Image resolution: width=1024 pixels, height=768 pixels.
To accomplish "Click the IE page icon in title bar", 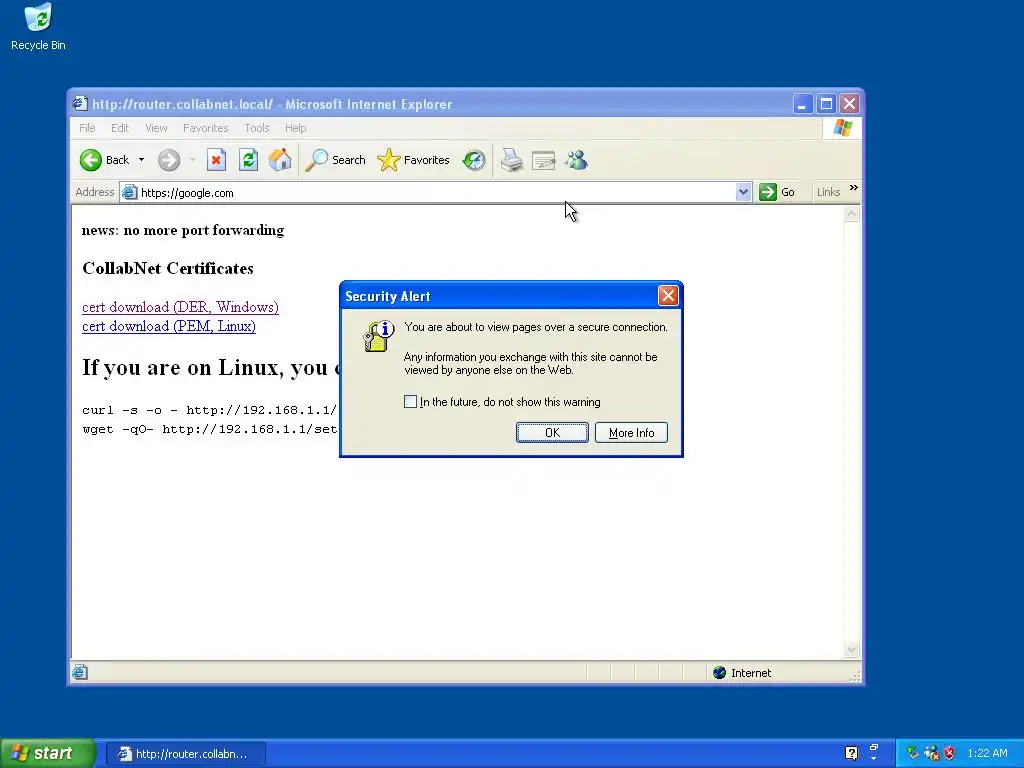I will pos(80,103).
